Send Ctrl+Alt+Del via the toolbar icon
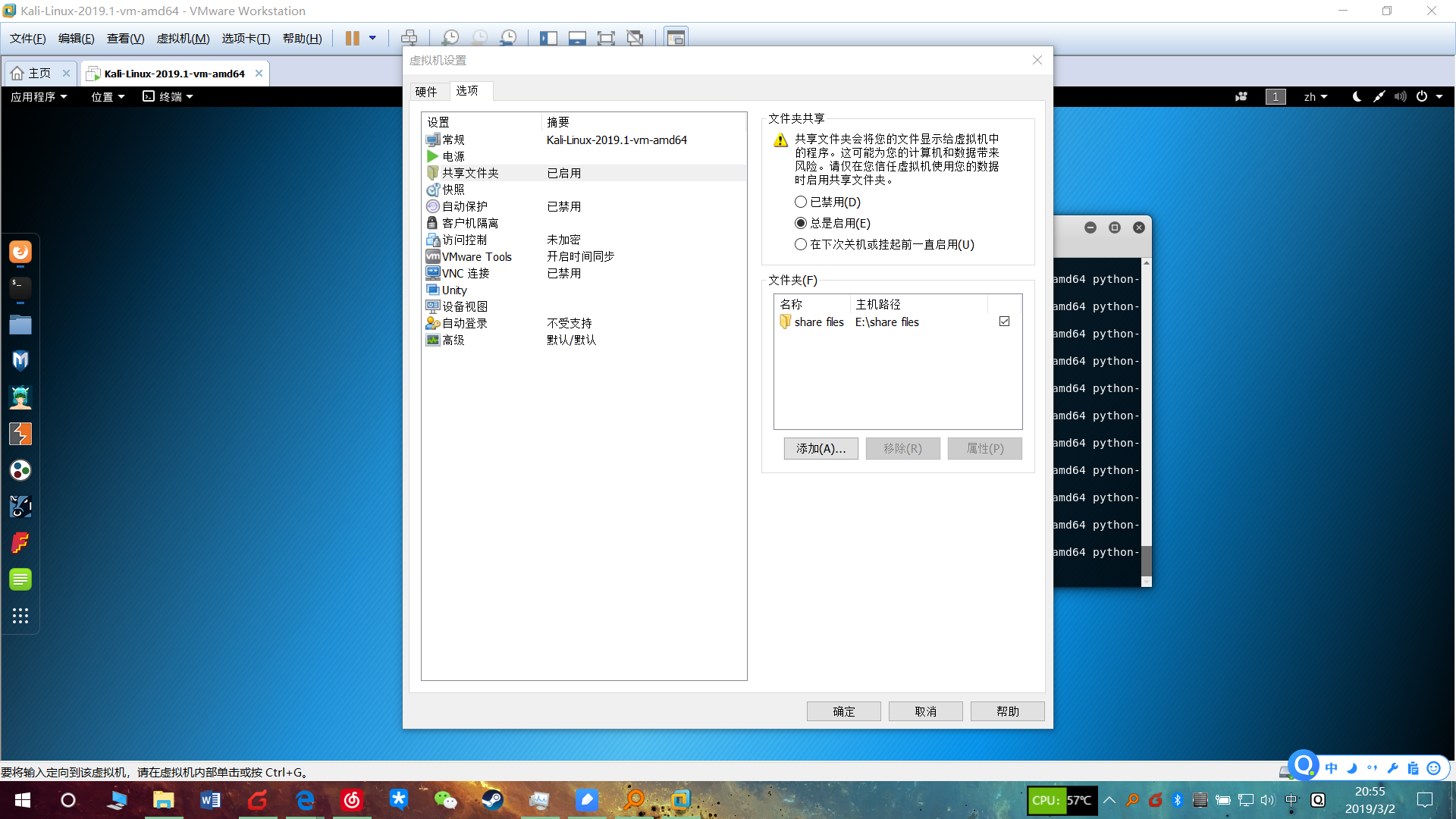This screenshot has width=1456, height=819. click(x=409, y=38)
